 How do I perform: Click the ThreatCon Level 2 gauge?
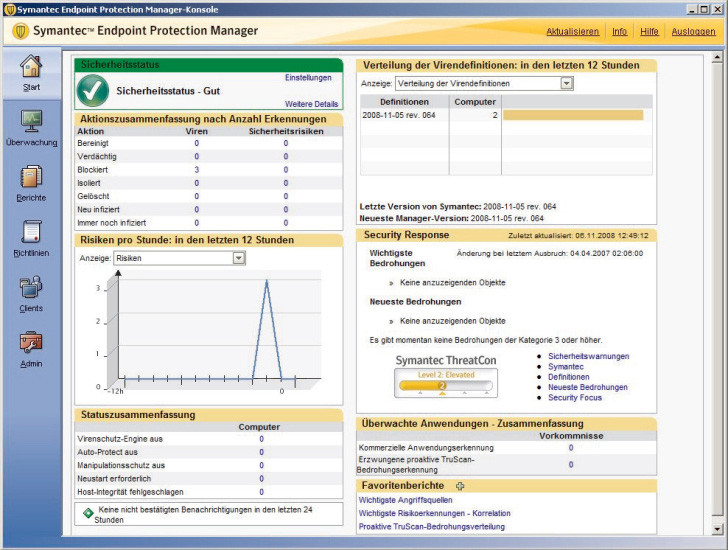(446, 383)
